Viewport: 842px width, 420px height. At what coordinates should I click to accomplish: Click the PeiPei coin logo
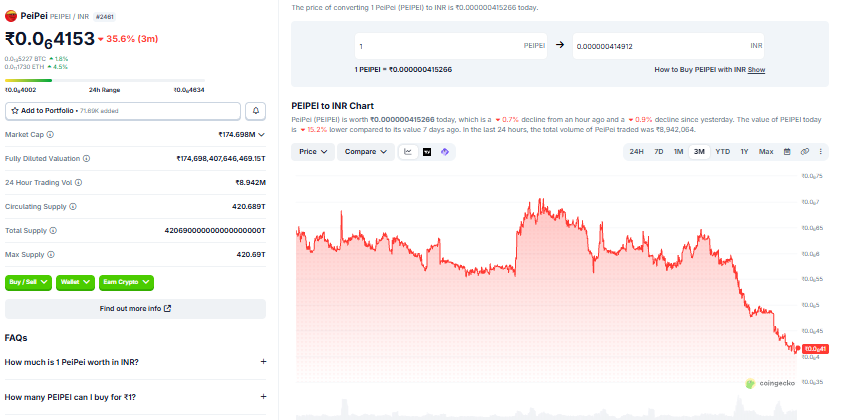pos(11,16)
